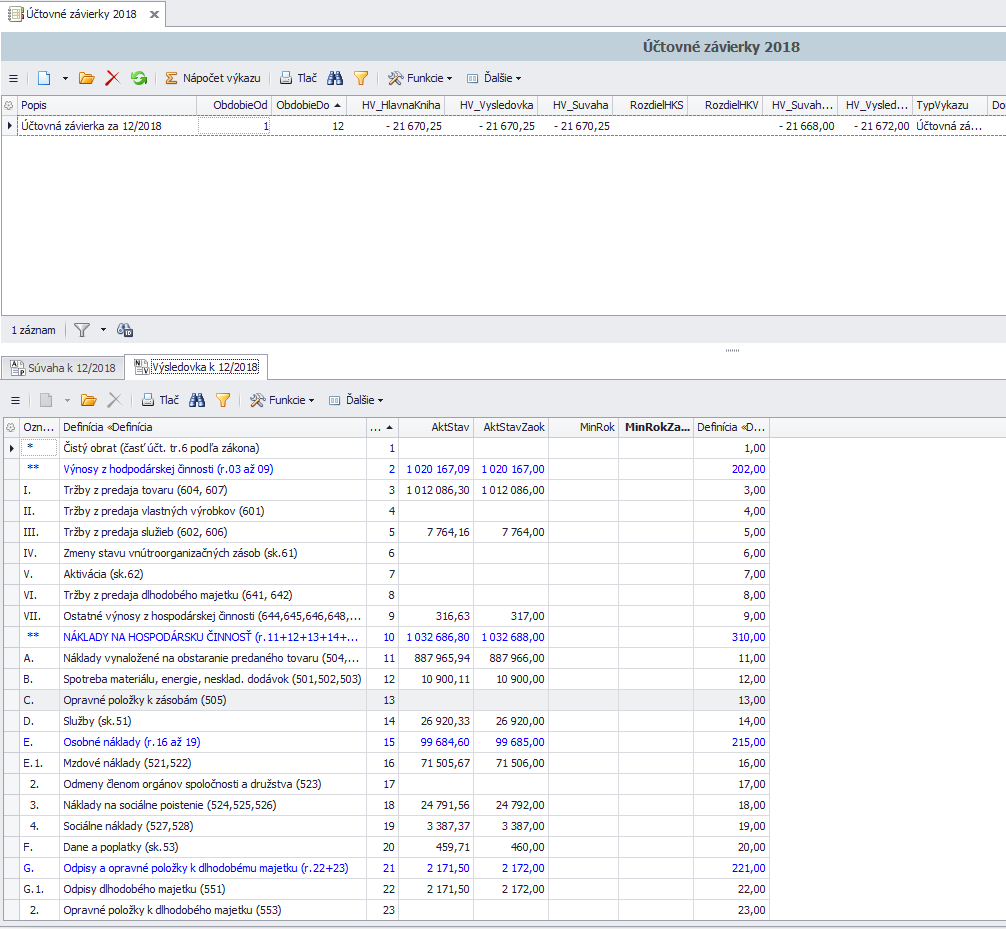Click the green refresh icon in top toolbar
Viewport: 1006px width, 929px height.
click(139, 78)
